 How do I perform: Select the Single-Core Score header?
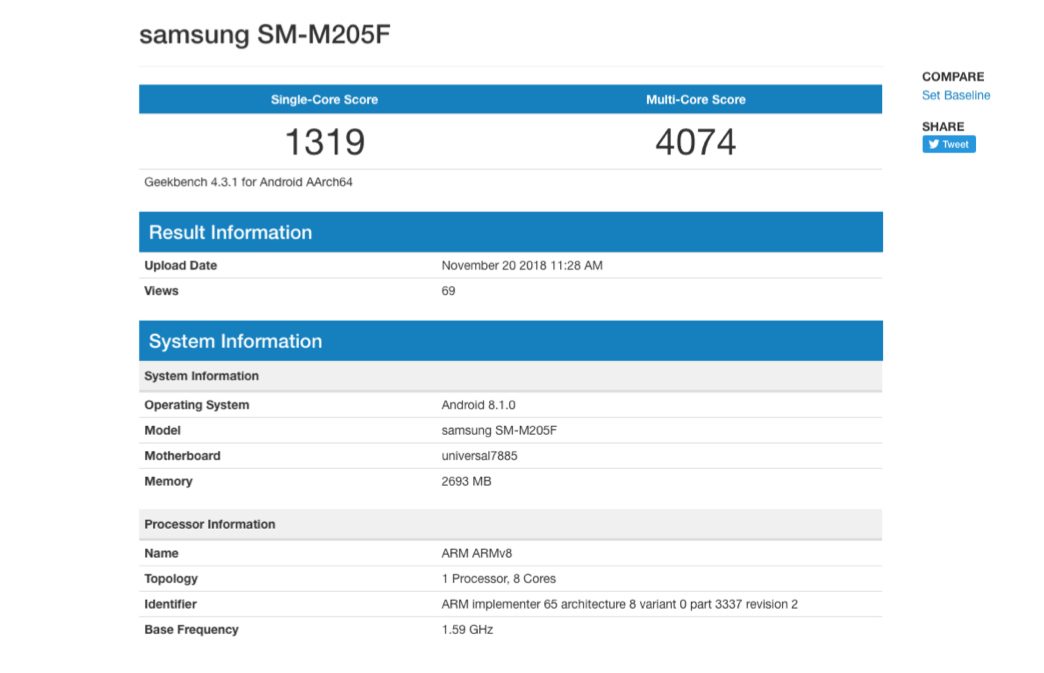coord(324,100)
